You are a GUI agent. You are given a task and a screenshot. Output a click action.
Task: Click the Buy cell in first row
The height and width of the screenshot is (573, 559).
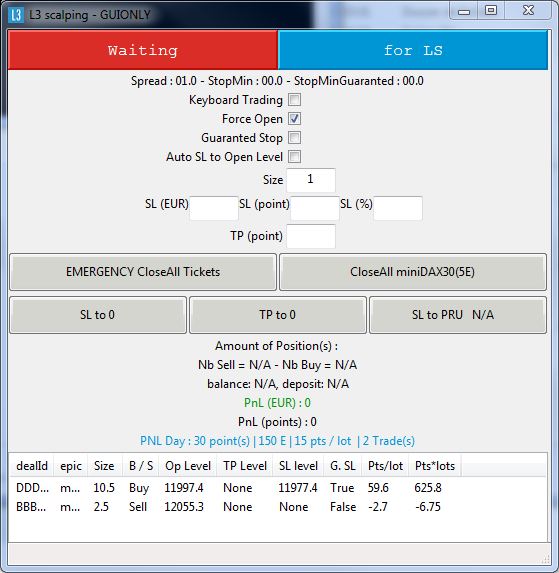139,487
